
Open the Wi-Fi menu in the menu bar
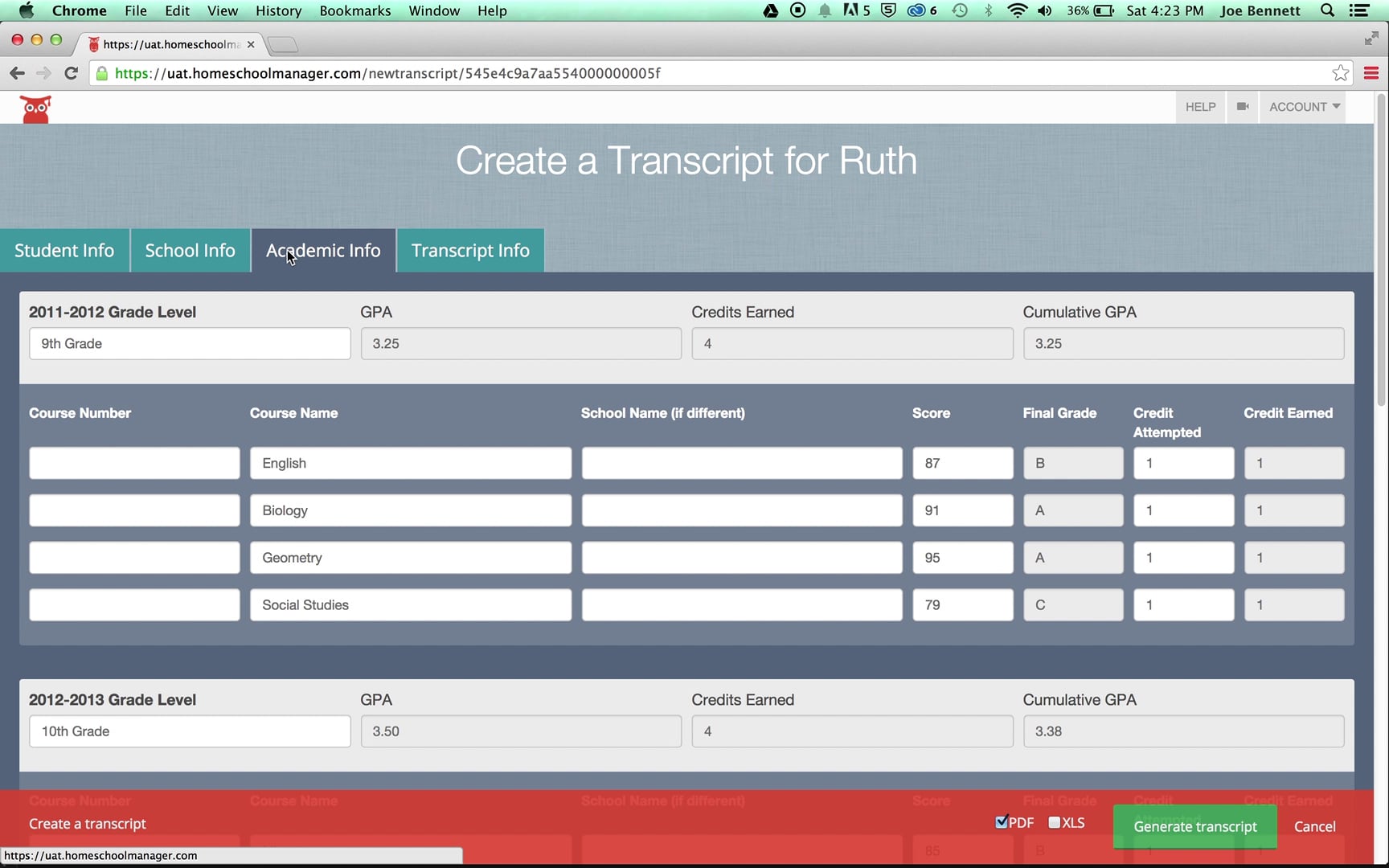1017,10
